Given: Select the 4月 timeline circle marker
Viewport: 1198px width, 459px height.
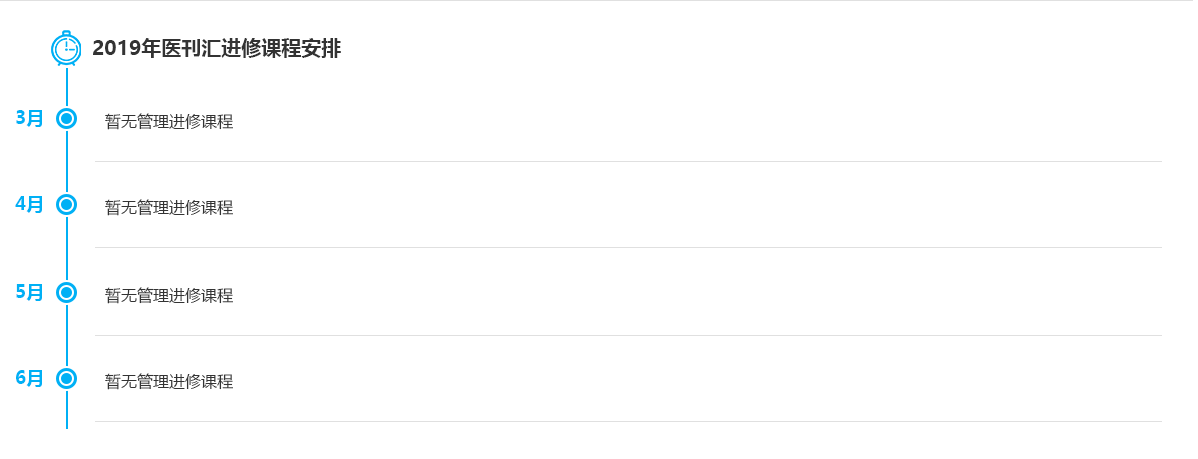Looking at the screenshot, I should coord(67,205).
